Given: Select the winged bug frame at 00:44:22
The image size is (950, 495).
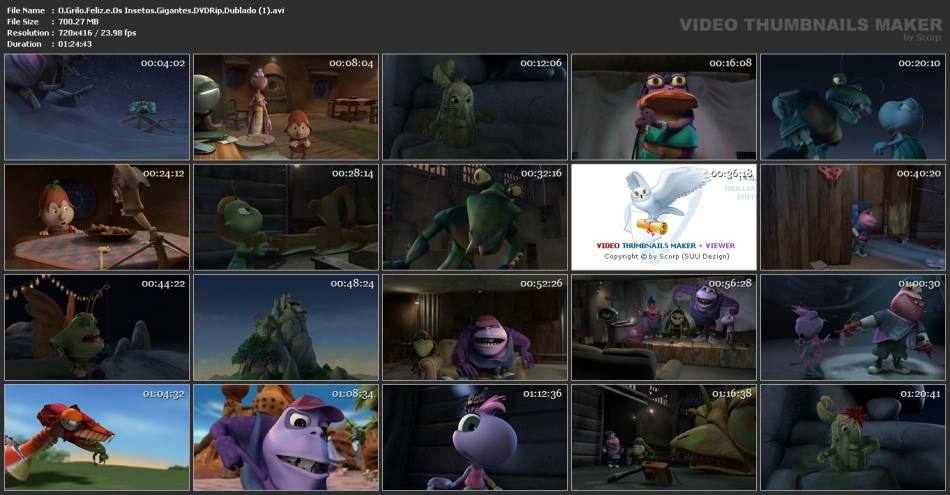Looking at the screenshot, I should (97, 327).
